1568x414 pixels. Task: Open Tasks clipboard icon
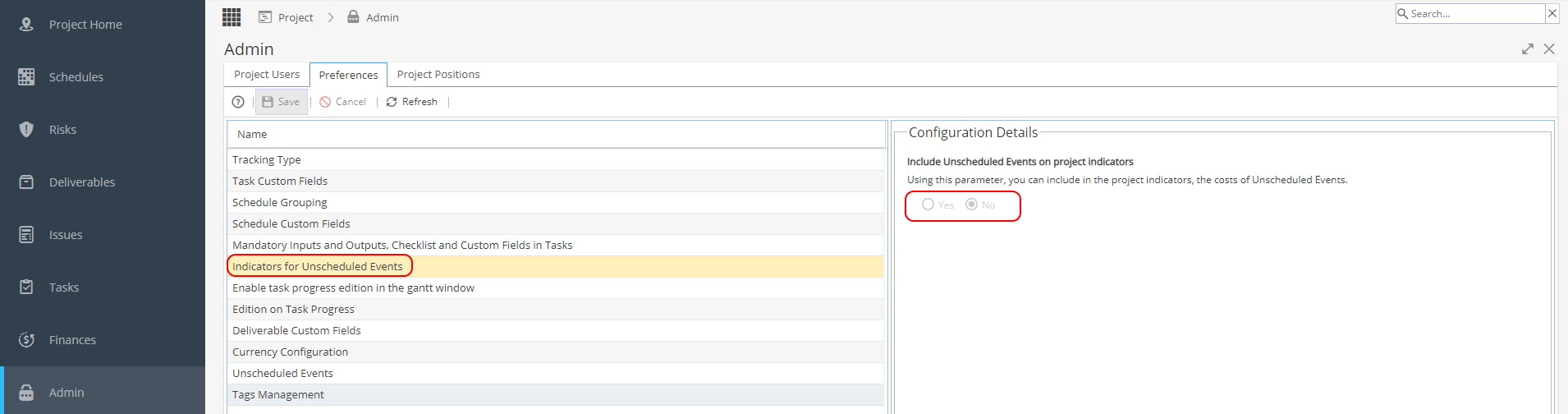tap(26, 287)
